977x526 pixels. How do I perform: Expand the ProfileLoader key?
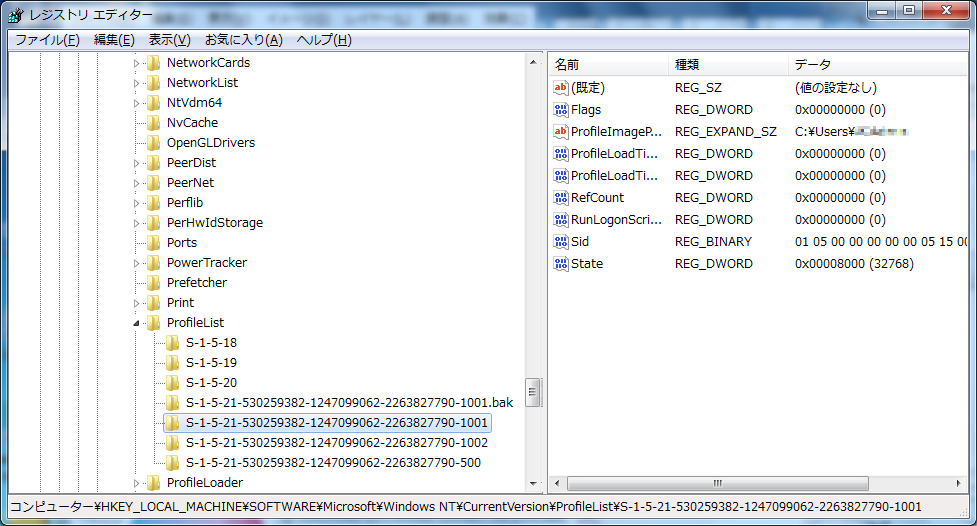click(x=136, y=482)
